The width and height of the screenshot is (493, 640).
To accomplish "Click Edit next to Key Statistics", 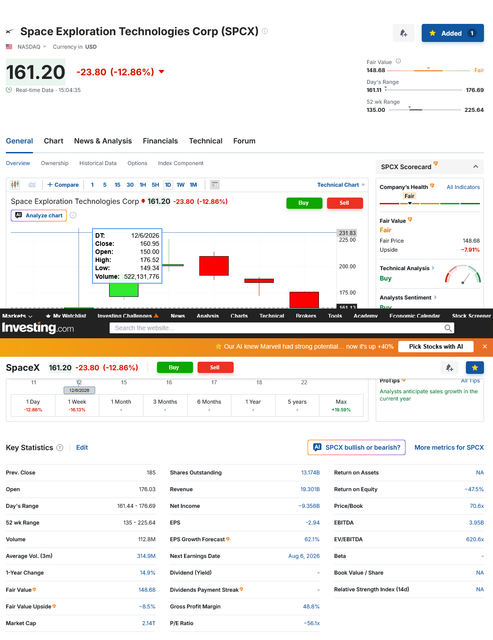I will 82,447.
